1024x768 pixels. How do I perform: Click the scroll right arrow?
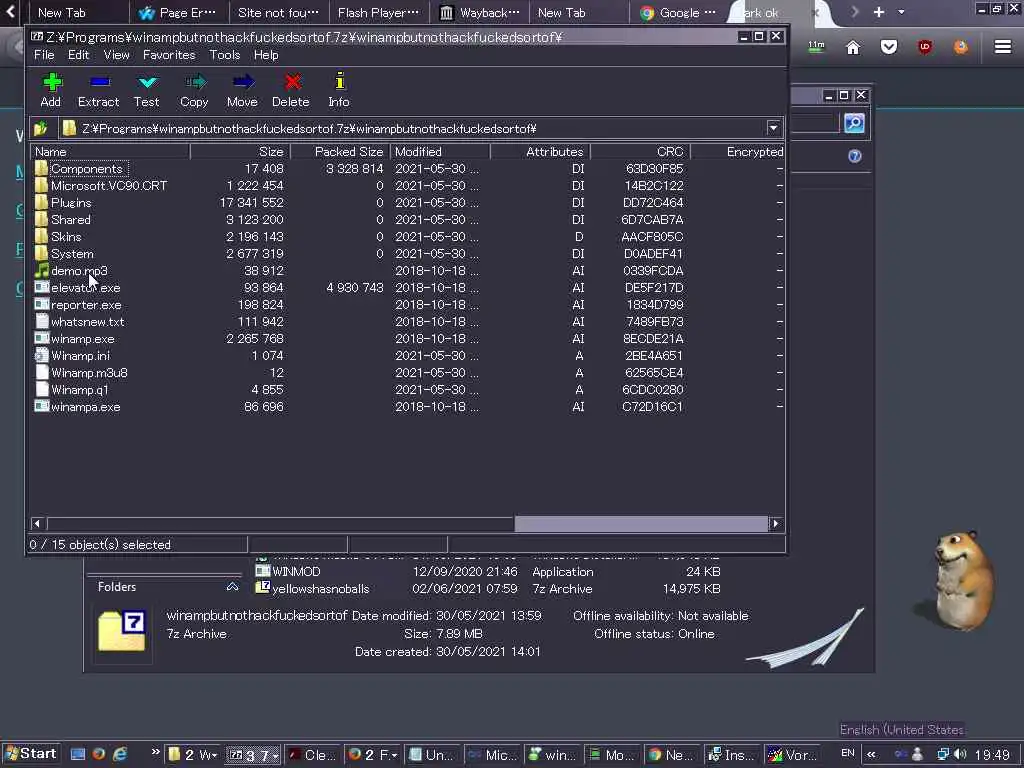(x=776, y=524)
